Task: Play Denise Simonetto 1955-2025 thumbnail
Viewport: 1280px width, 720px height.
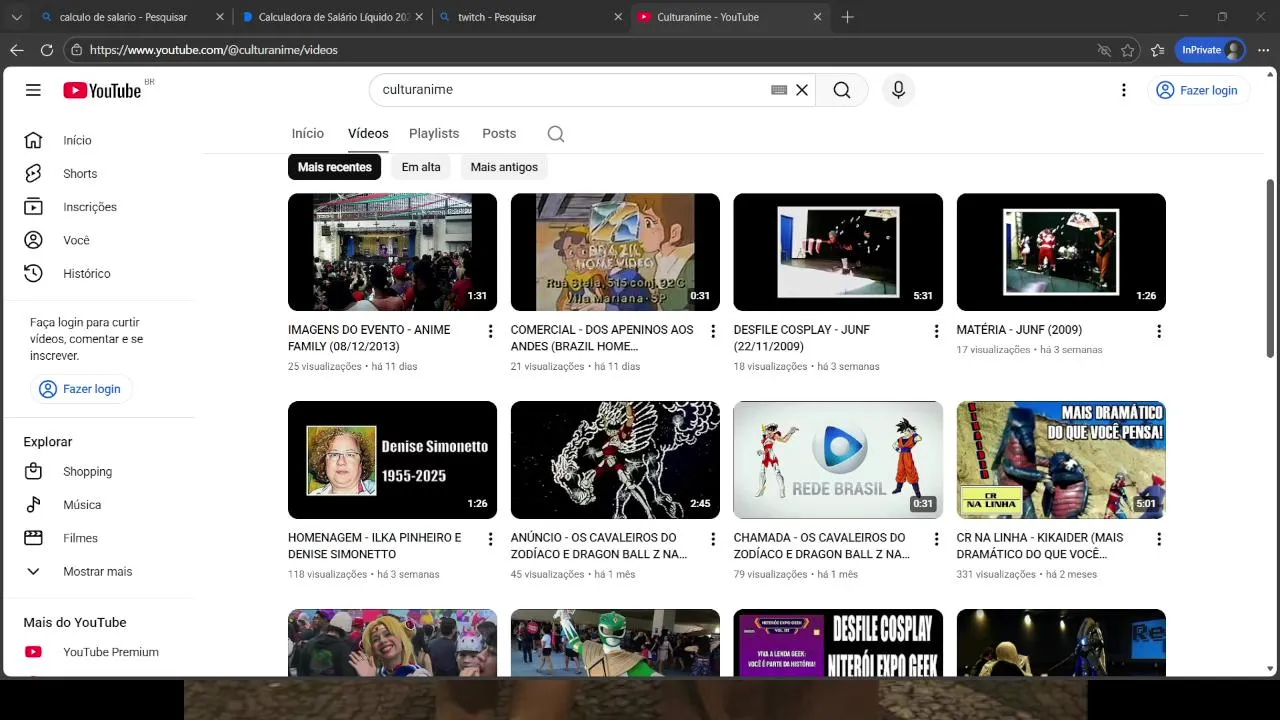Action: pos(392,460)
